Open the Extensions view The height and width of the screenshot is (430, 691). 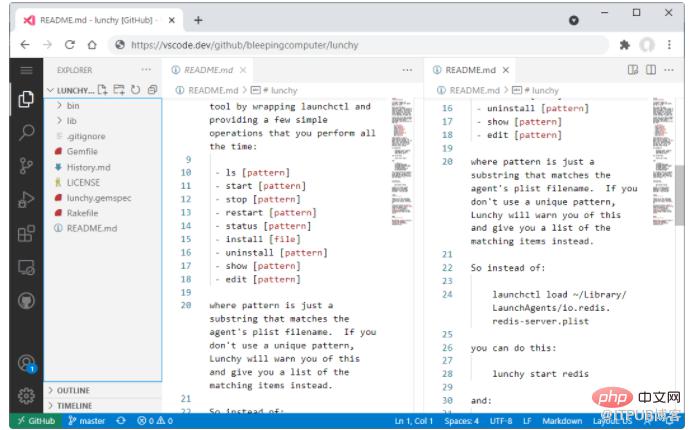coord(26,233)
